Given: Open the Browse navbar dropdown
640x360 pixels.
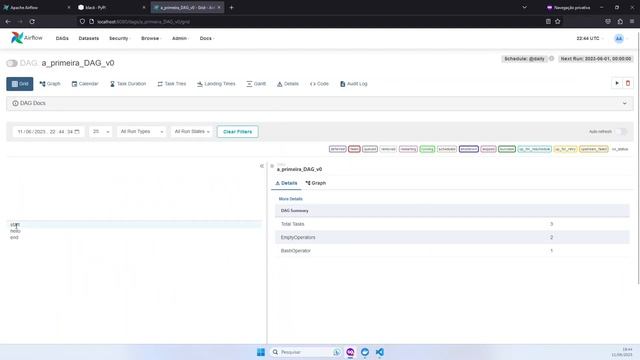Looking at the screenshot, I should [x=151, y=38].
